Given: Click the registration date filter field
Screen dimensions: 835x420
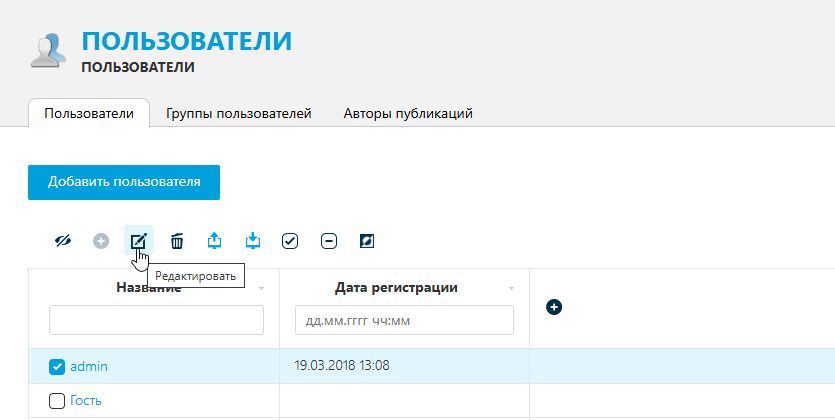Looking at the screenshot, I should click(404, 320).
